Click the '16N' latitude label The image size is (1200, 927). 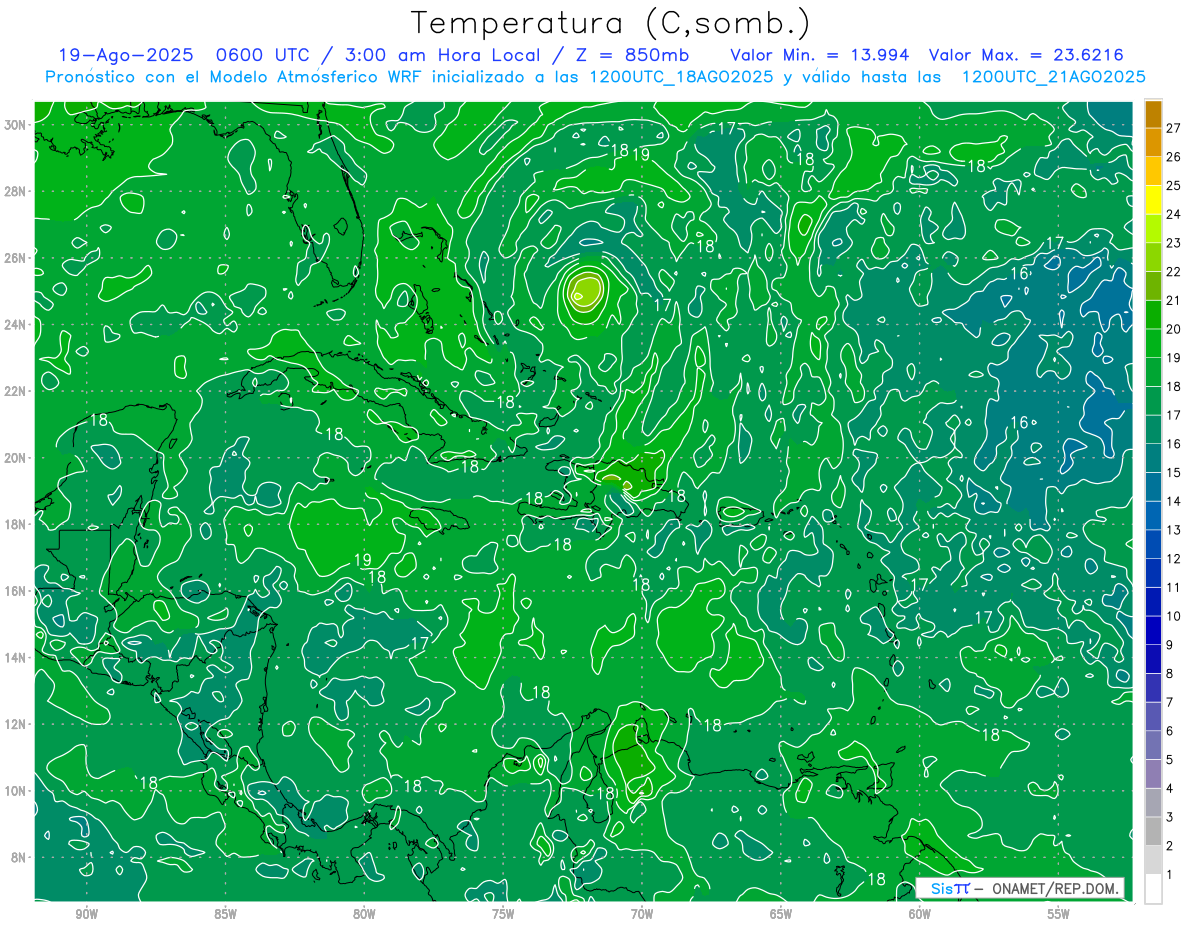(x=16, y=591)
